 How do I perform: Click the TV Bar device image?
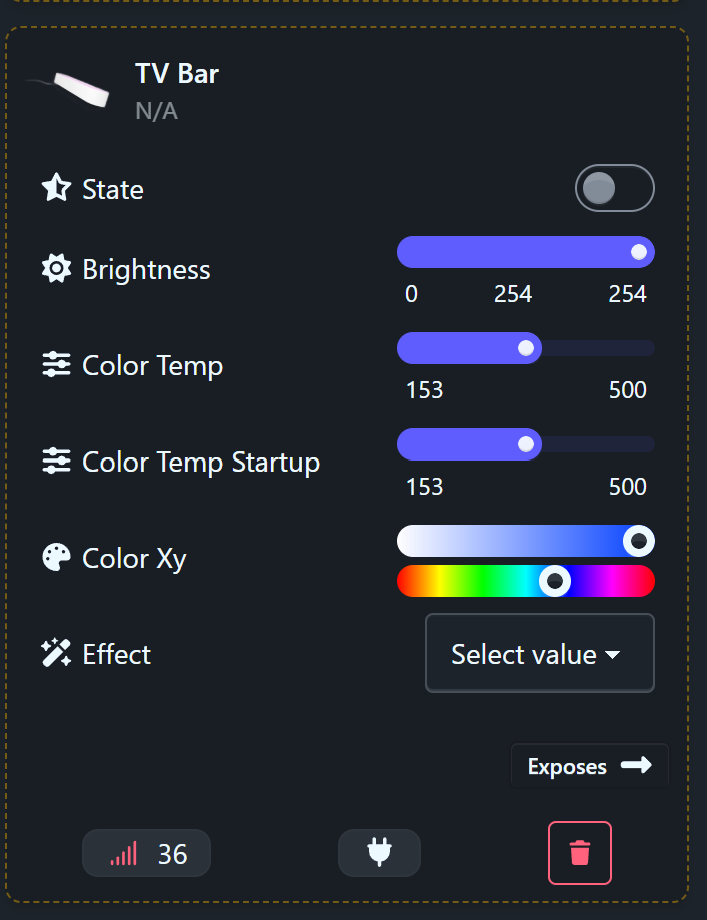[70, 89]
